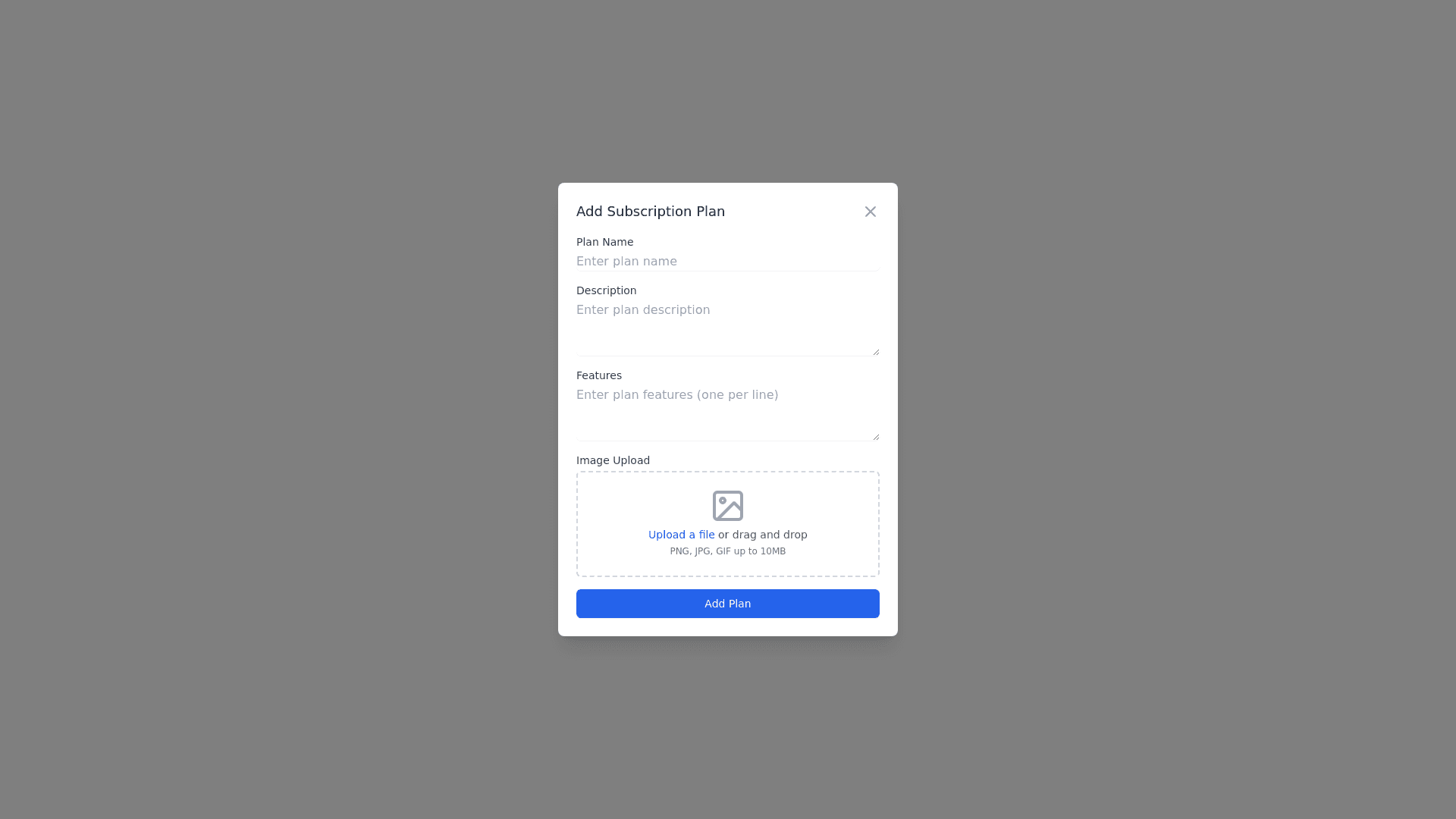Click the Description label
Image resolution: width=1456 pixels, height=819 pixels.
click(606, 290)
